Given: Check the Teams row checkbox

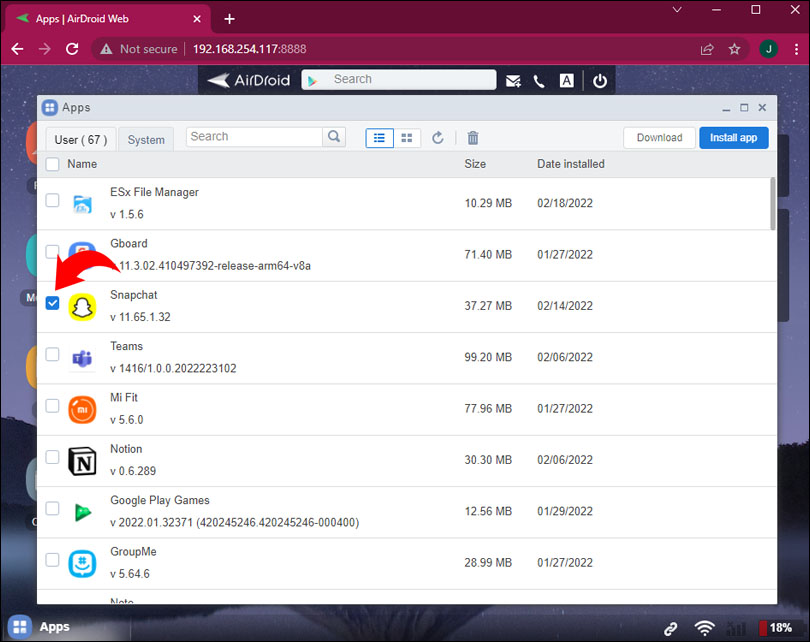Looking at the screenshot, I should [x=52, y=354].
